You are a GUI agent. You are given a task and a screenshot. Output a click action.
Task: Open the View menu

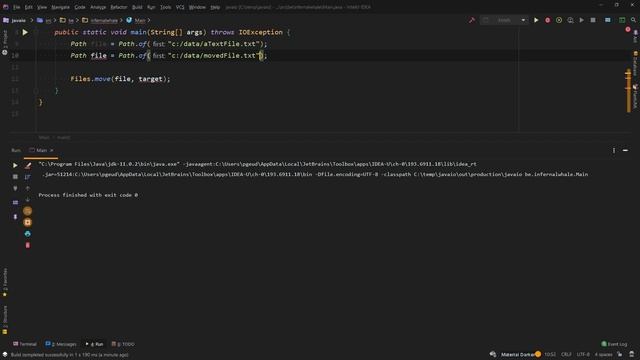[x=42, y=7]
